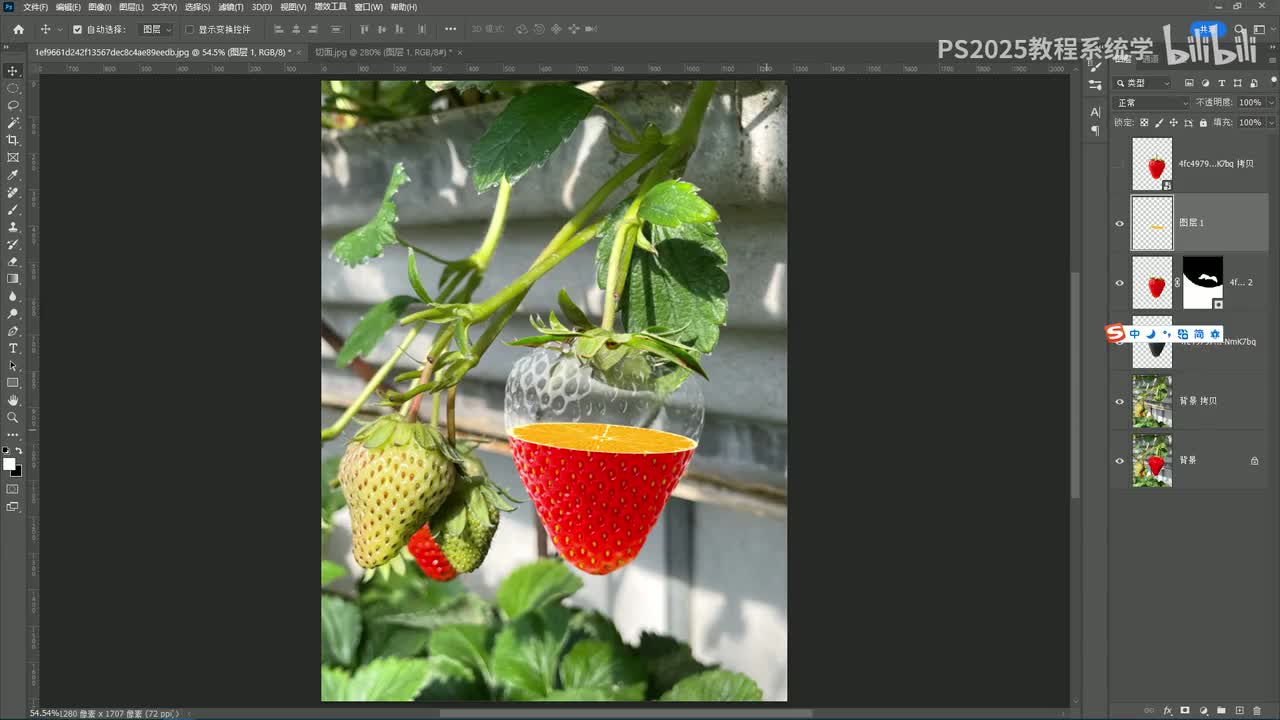1280x720 pixels.
Task: Expand the 不透明度 opacity dropdown arrow
Action: point(1271,103)
